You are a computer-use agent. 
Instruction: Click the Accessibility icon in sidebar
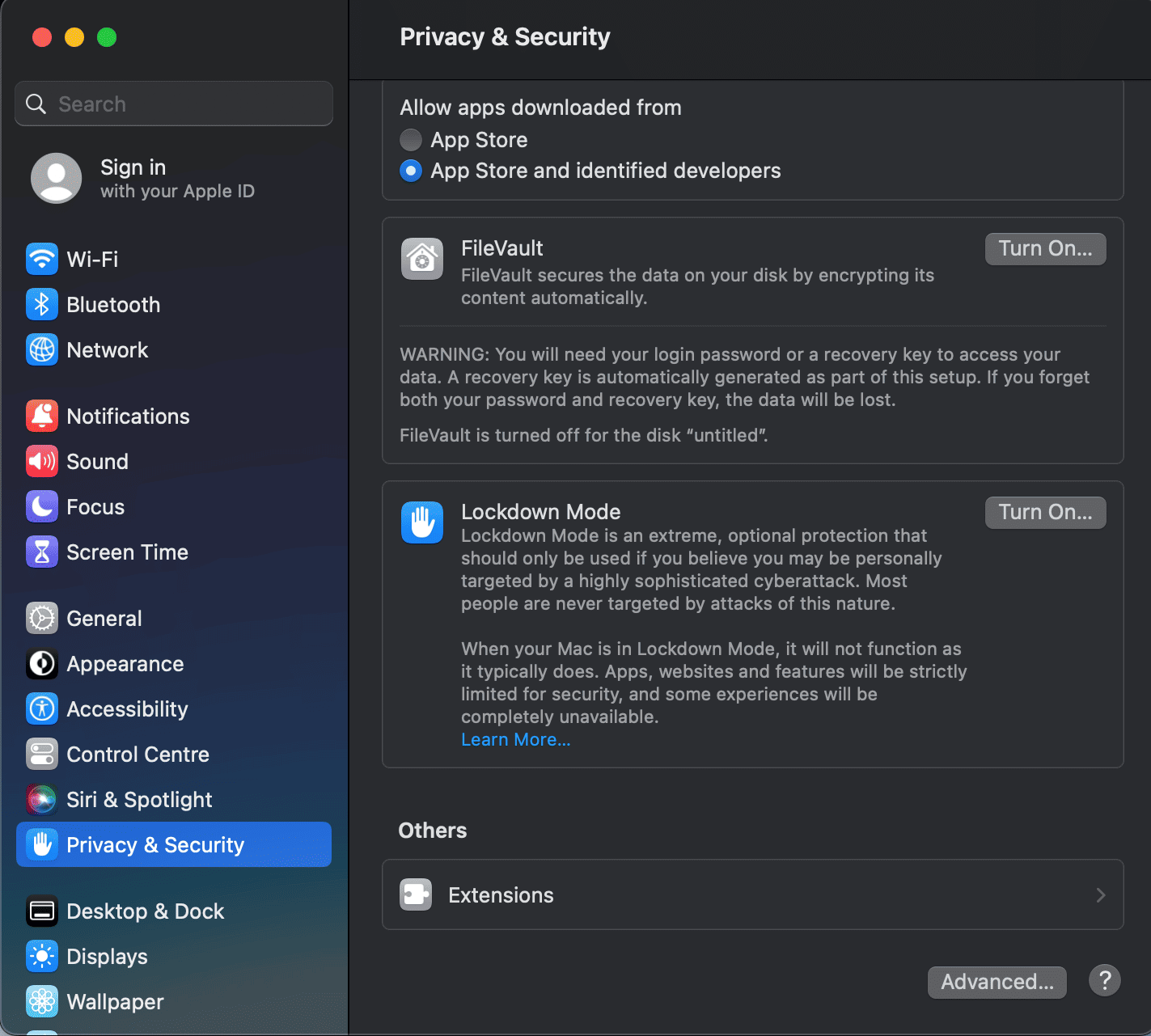point(42,708)
